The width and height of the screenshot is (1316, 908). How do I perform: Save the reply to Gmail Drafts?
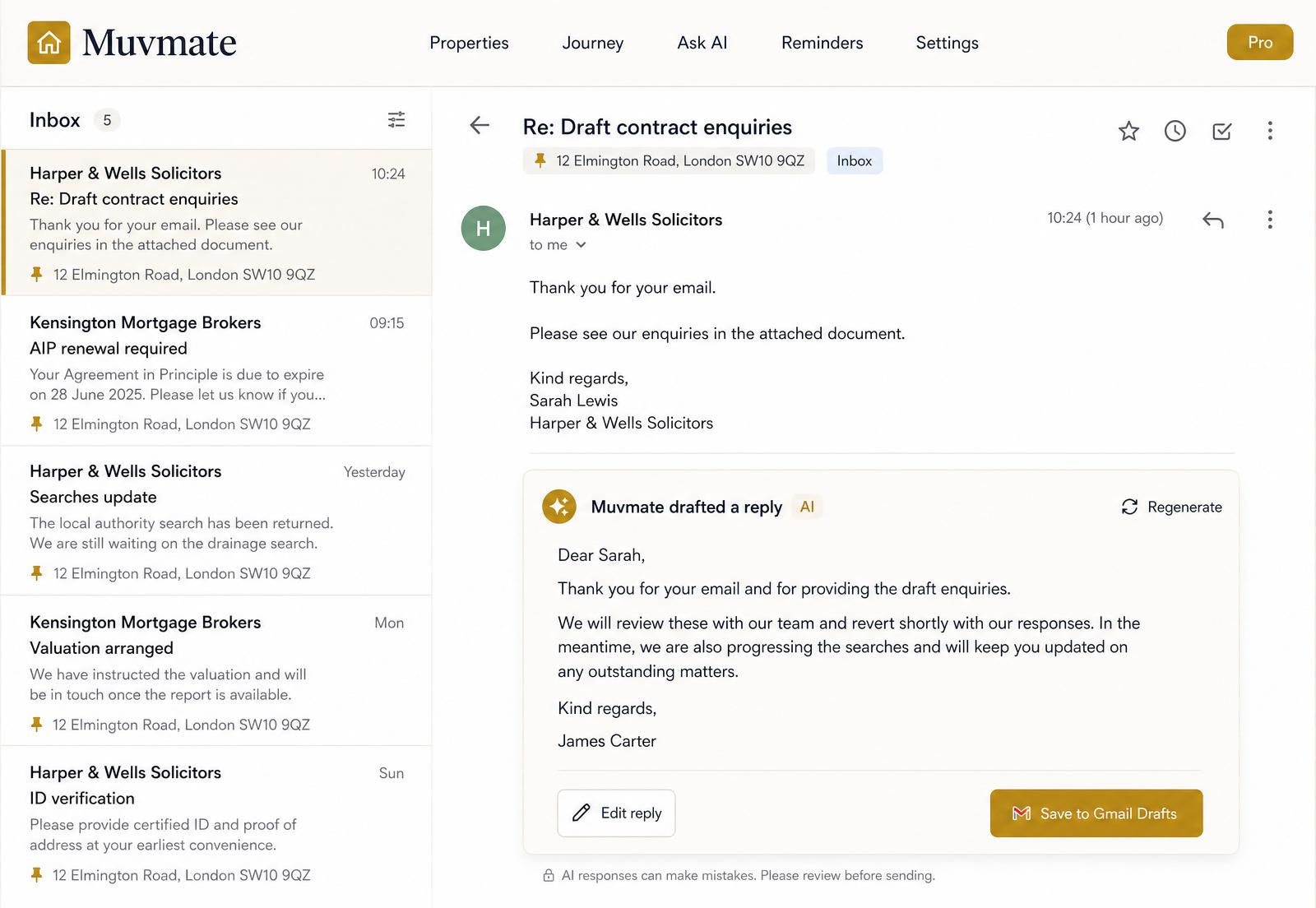pos(1096,813)
